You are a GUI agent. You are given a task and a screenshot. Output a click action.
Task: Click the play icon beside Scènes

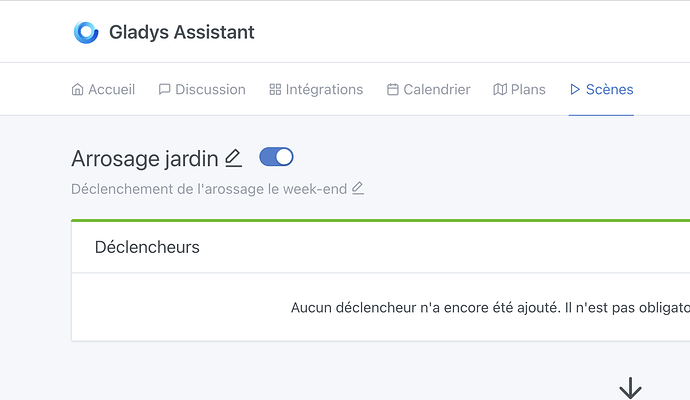click(x=575, y=90)
